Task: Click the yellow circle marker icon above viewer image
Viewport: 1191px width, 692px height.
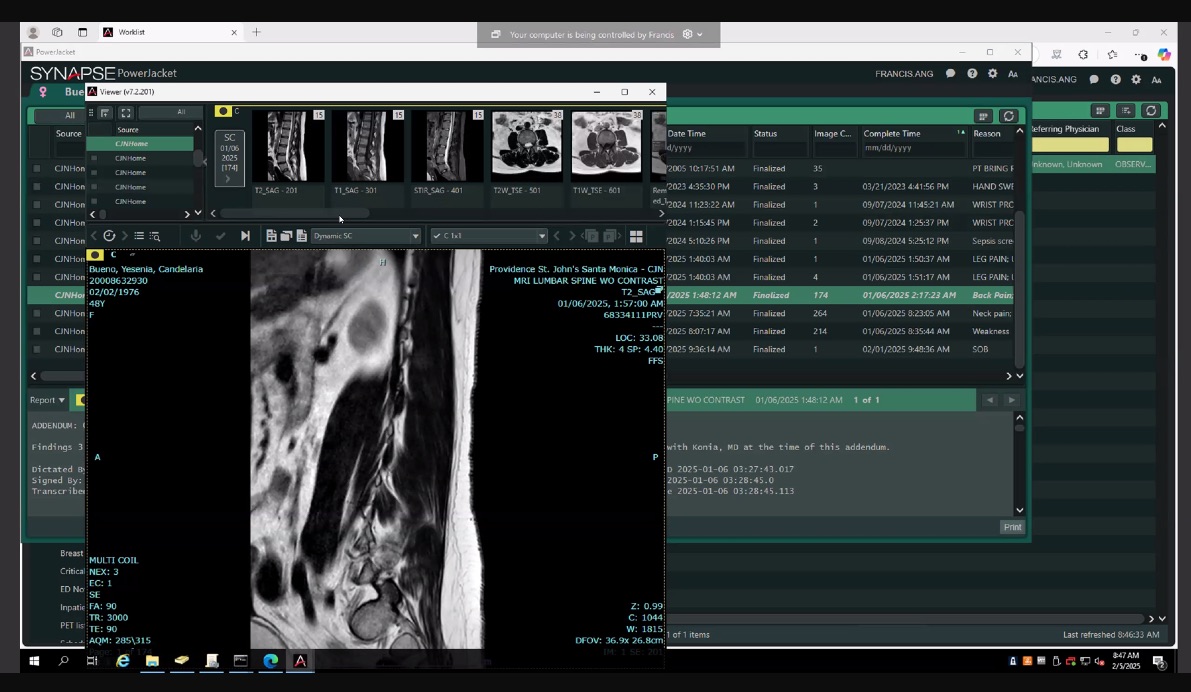Action: [95, 255]
